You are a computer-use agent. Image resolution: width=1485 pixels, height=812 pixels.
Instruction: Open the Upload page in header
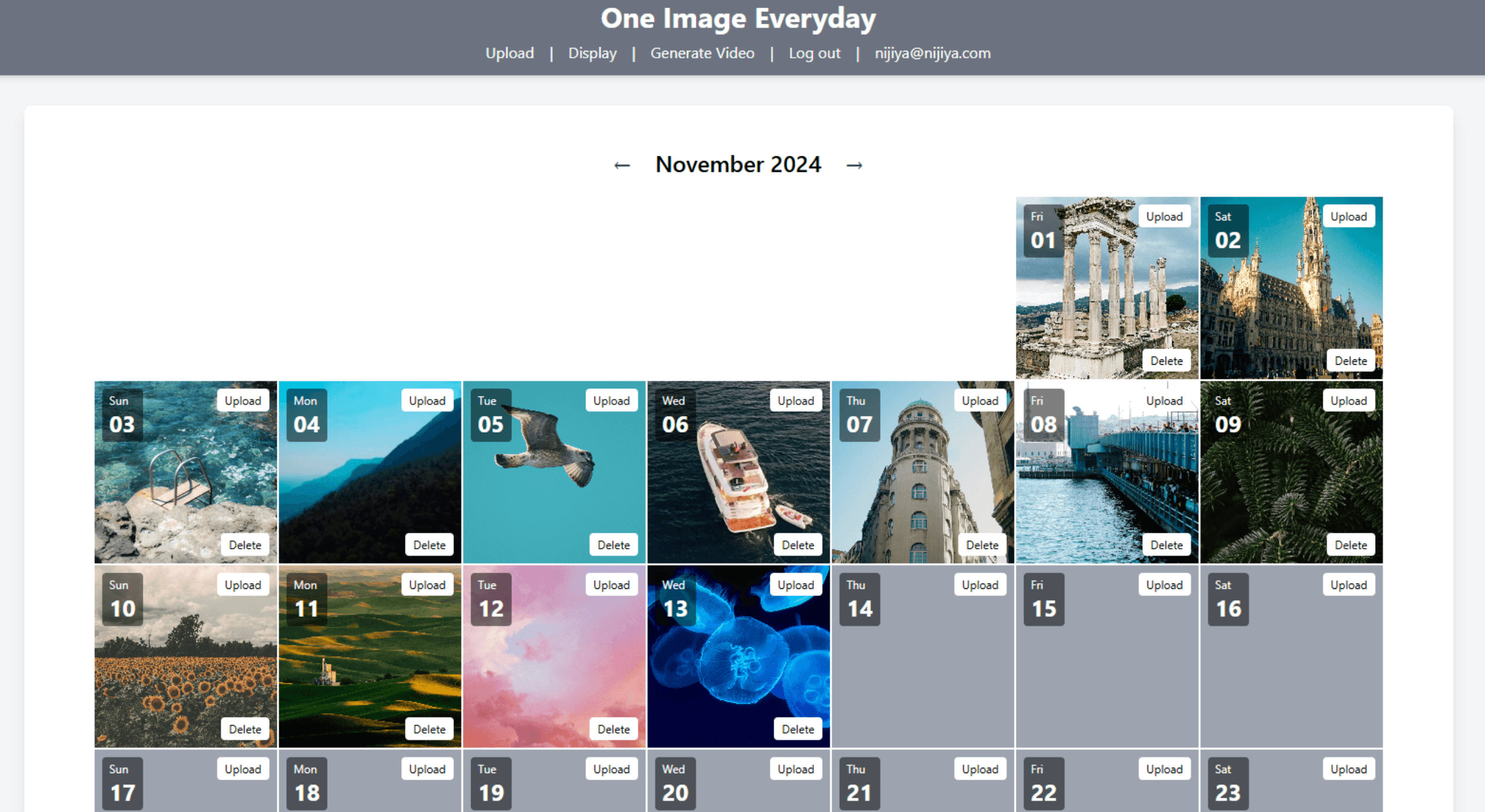coord(509,53)
